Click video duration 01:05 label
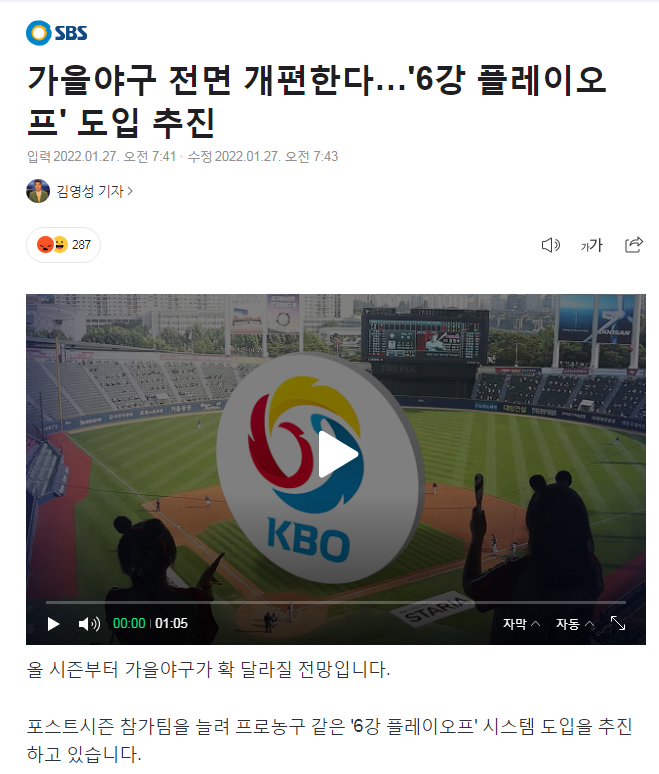Image resolution: width=659 pixels, height=774 pixels. coord(171,623)
